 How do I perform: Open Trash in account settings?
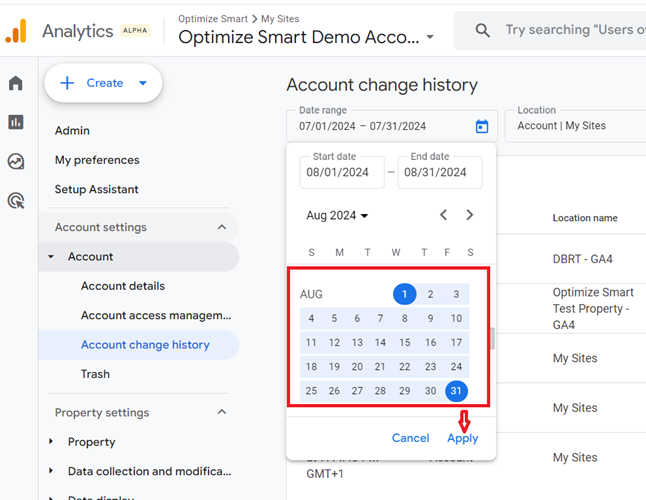coord(95,374)
